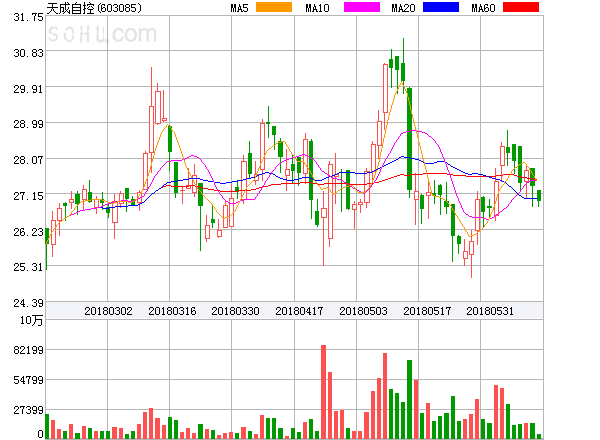Click the 24.39 price axis label
The image size is (600, 440).
click(x=28, y=303)
